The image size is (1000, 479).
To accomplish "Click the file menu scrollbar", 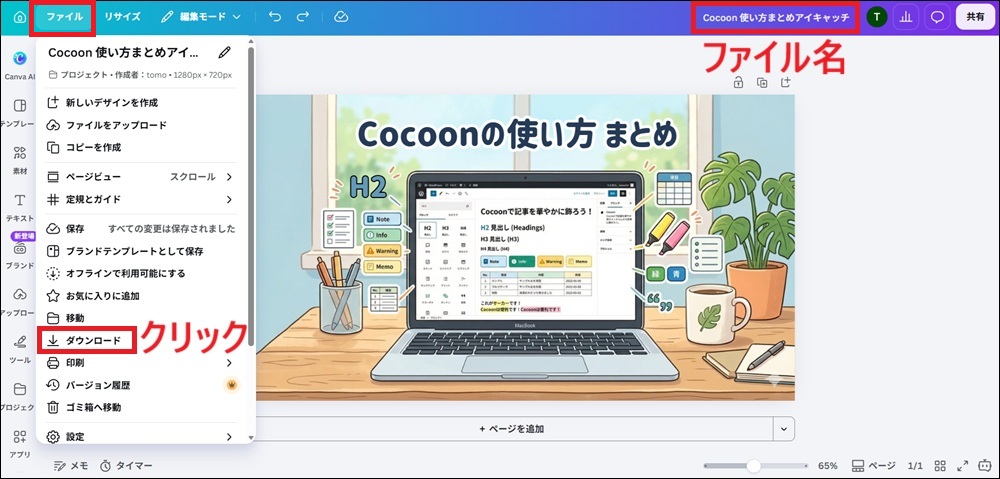I will coord(251,195).
